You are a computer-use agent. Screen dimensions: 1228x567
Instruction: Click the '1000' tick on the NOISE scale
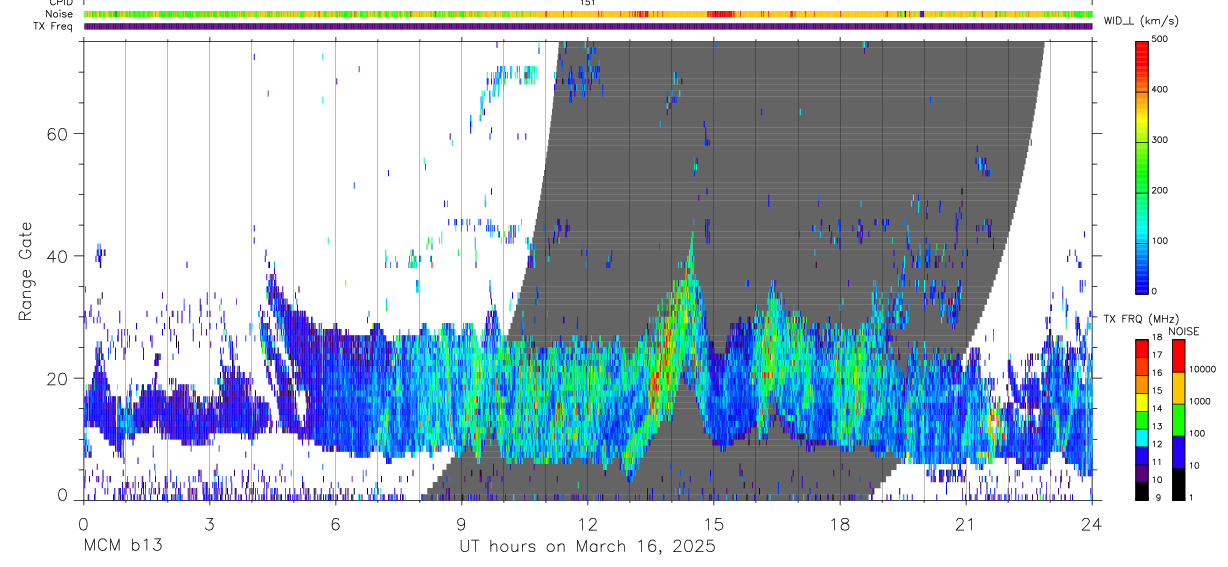pos(1201,401)
